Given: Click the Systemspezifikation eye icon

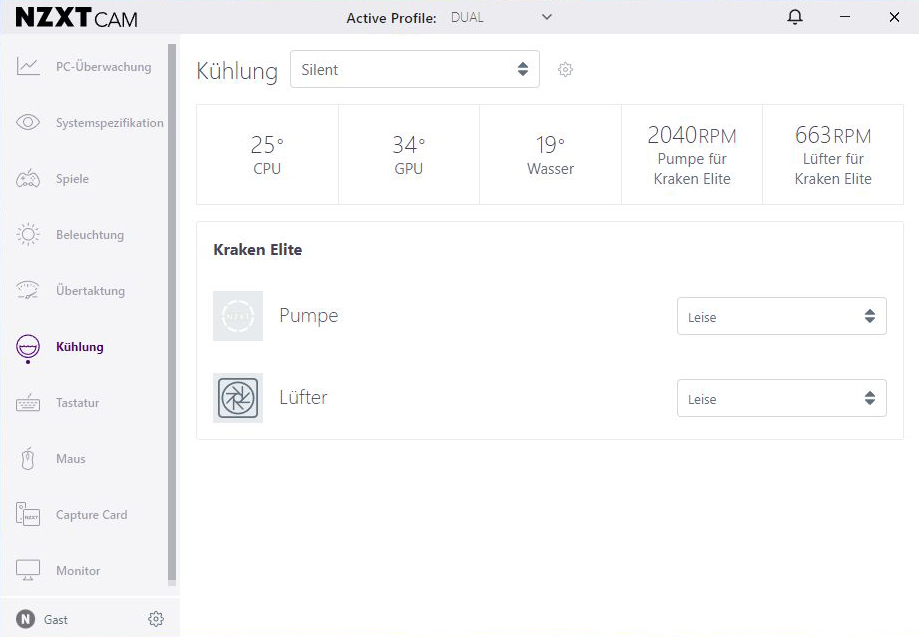Looking at the screenshot, I should click(28, 123).
